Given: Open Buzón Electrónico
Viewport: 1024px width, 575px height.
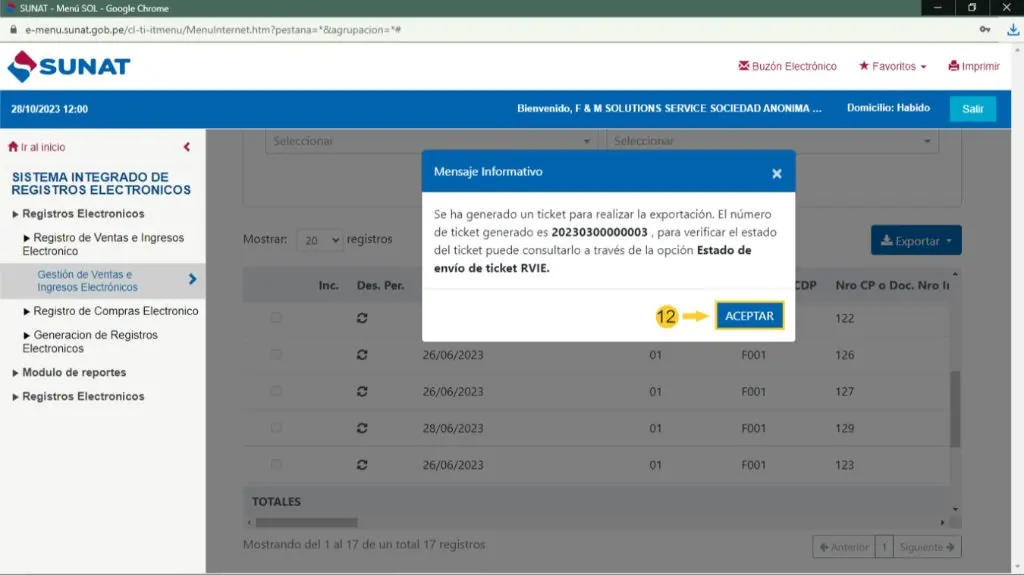Looking at the screenshot, I should pos(787,67).
